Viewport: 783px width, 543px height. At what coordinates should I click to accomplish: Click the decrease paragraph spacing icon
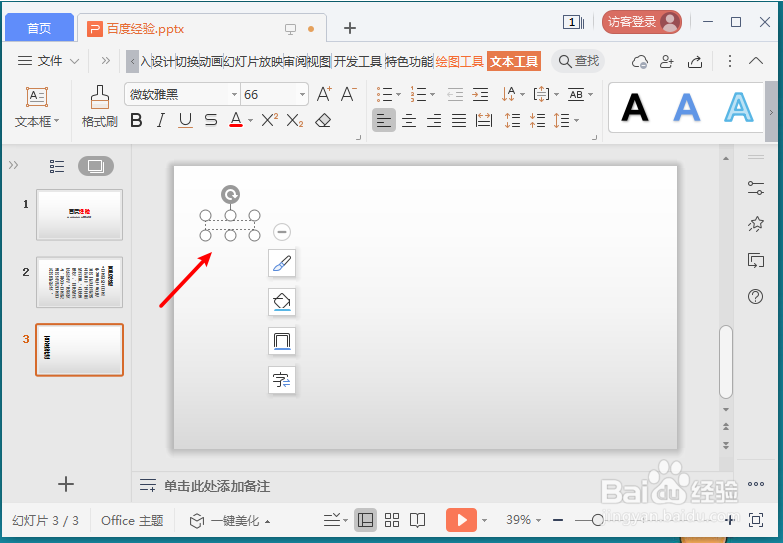(x=537, y=120)
